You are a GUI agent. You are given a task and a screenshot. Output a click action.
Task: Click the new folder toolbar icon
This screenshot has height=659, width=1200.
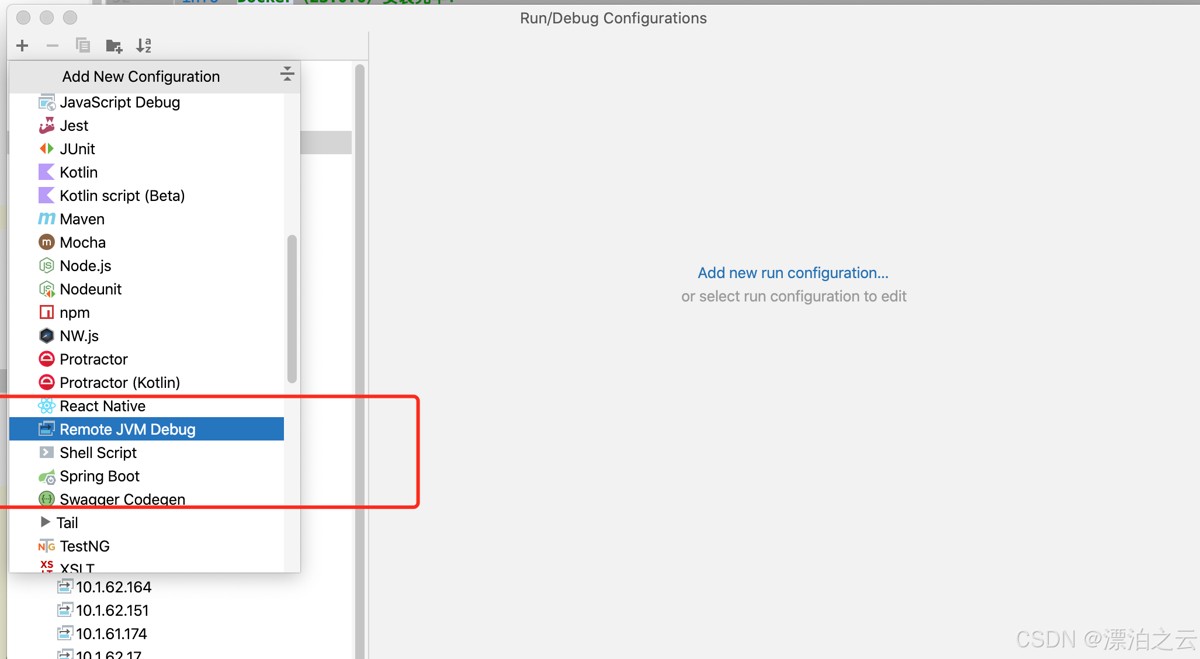(114, 46)
